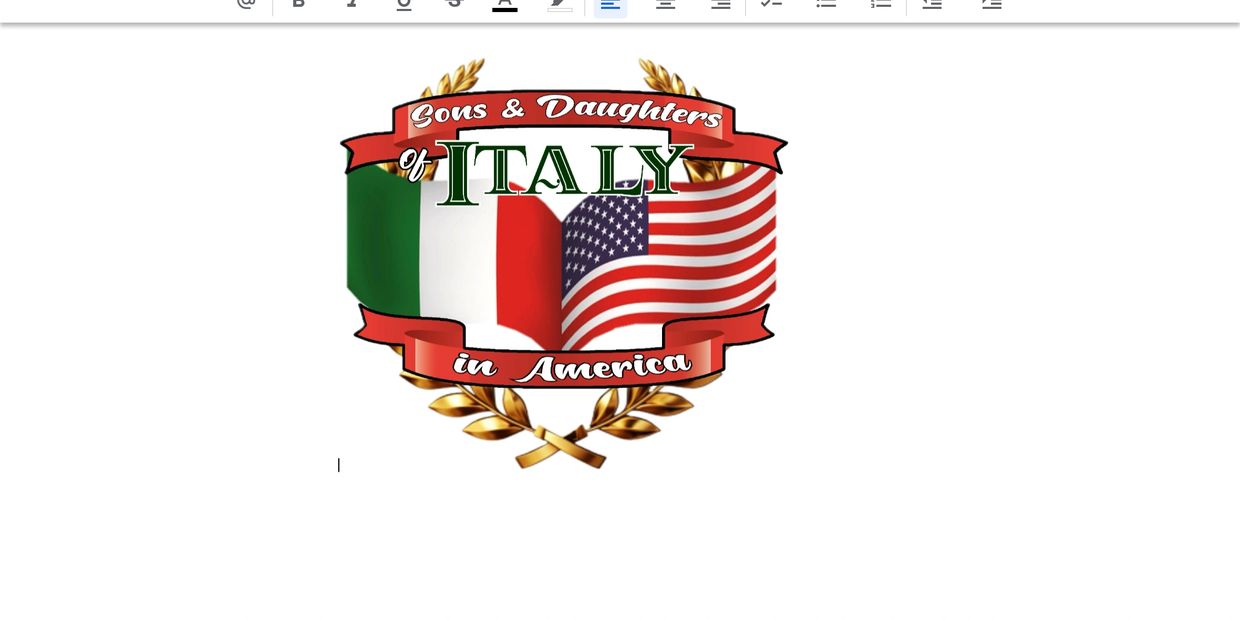Insert a bulleted list

point(826,4)
